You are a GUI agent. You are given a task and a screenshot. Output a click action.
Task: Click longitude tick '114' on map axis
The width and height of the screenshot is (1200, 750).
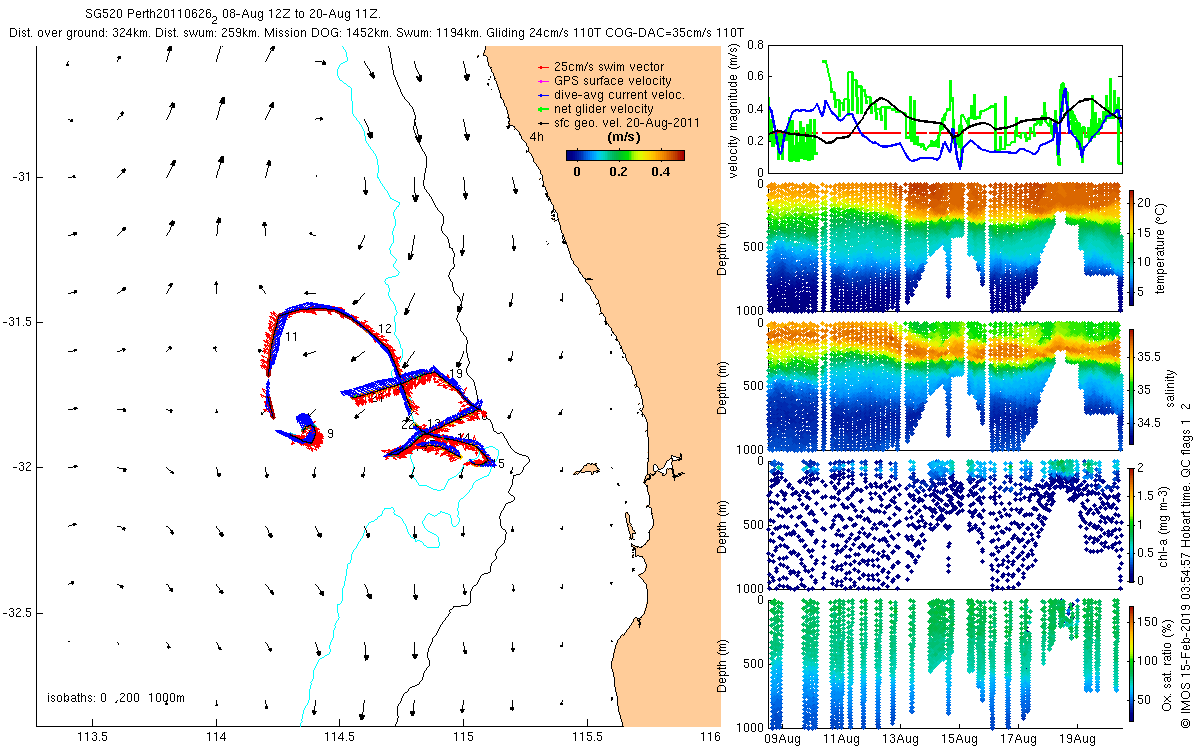[216, 738]
